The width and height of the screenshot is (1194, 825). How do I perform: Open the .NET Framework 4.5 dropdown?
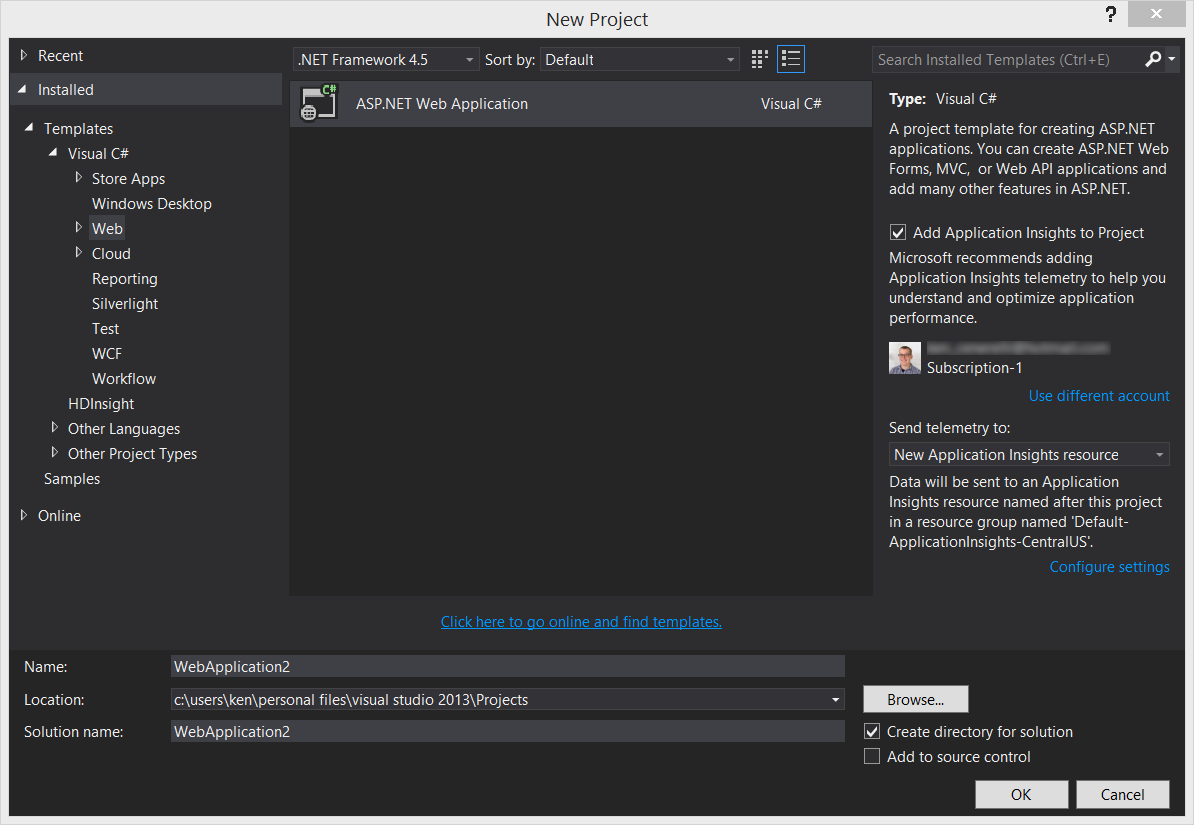[386, 59]
